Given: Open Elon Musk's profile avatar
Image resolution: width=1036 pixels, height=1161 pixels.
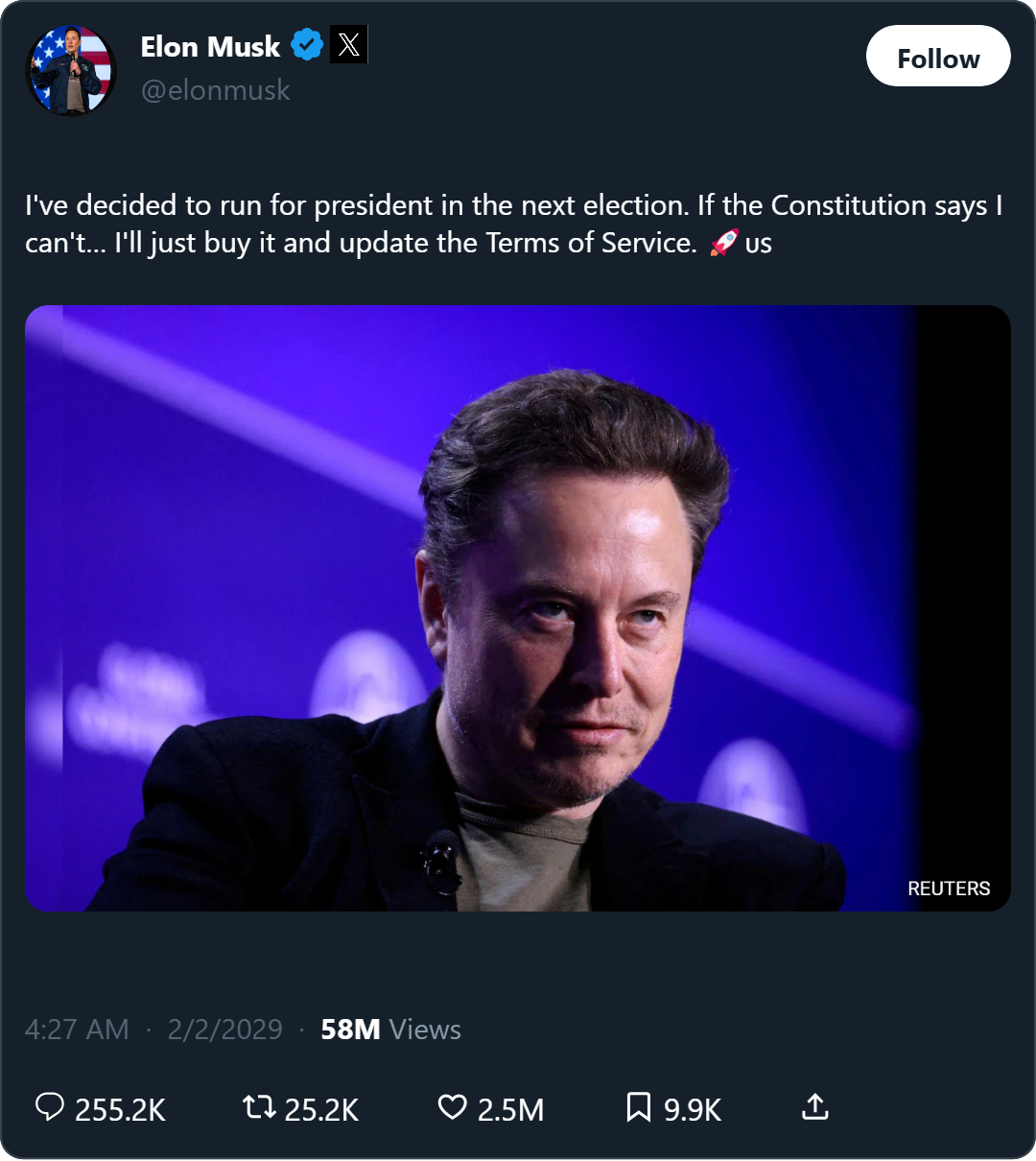Looking at the screenshot, I should click(72, 69).
